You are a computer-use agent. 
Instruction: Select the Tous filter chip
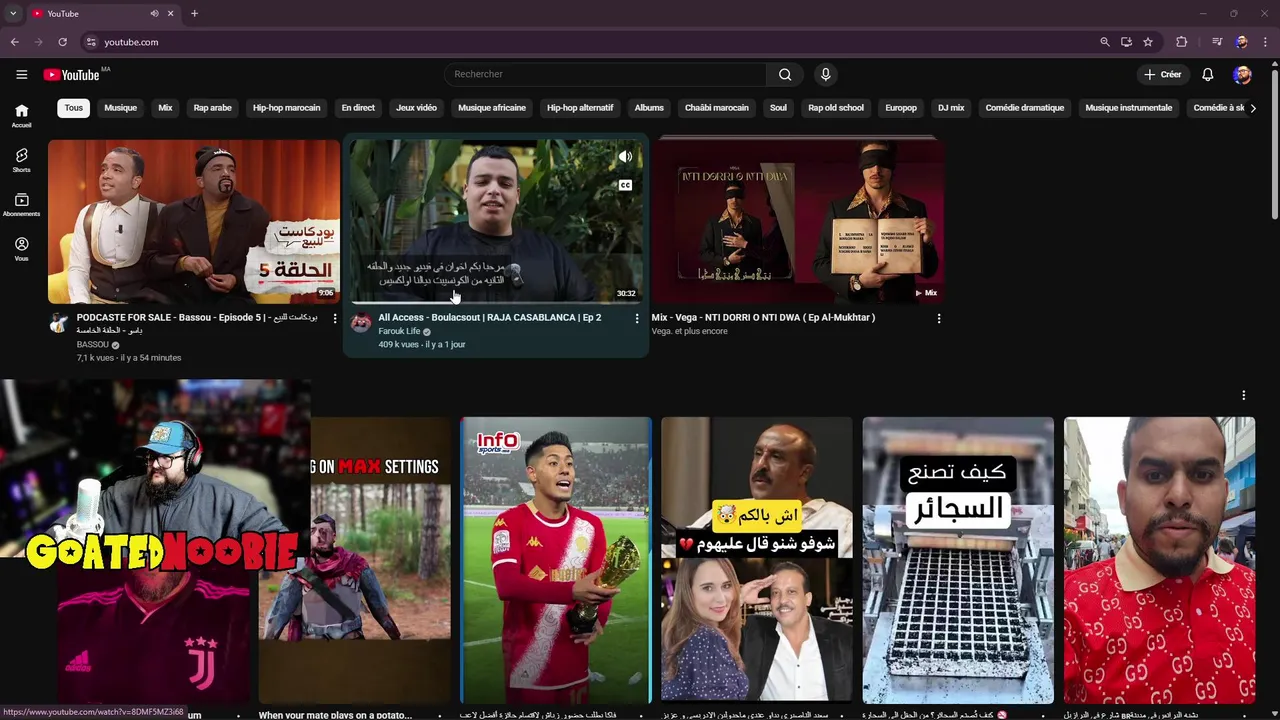click(x=74, y=108)
